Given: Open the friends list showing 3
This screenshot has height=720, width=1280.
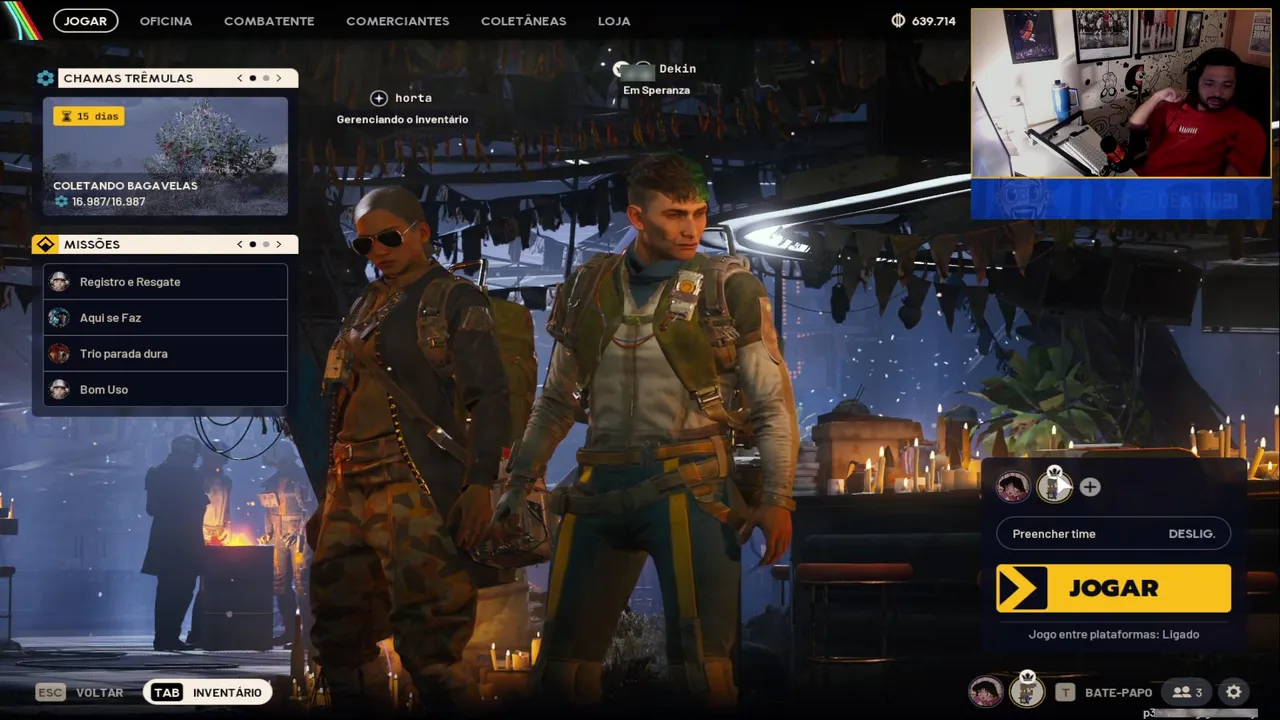Looking at the screenshot, I should [x=1187, y=692].
